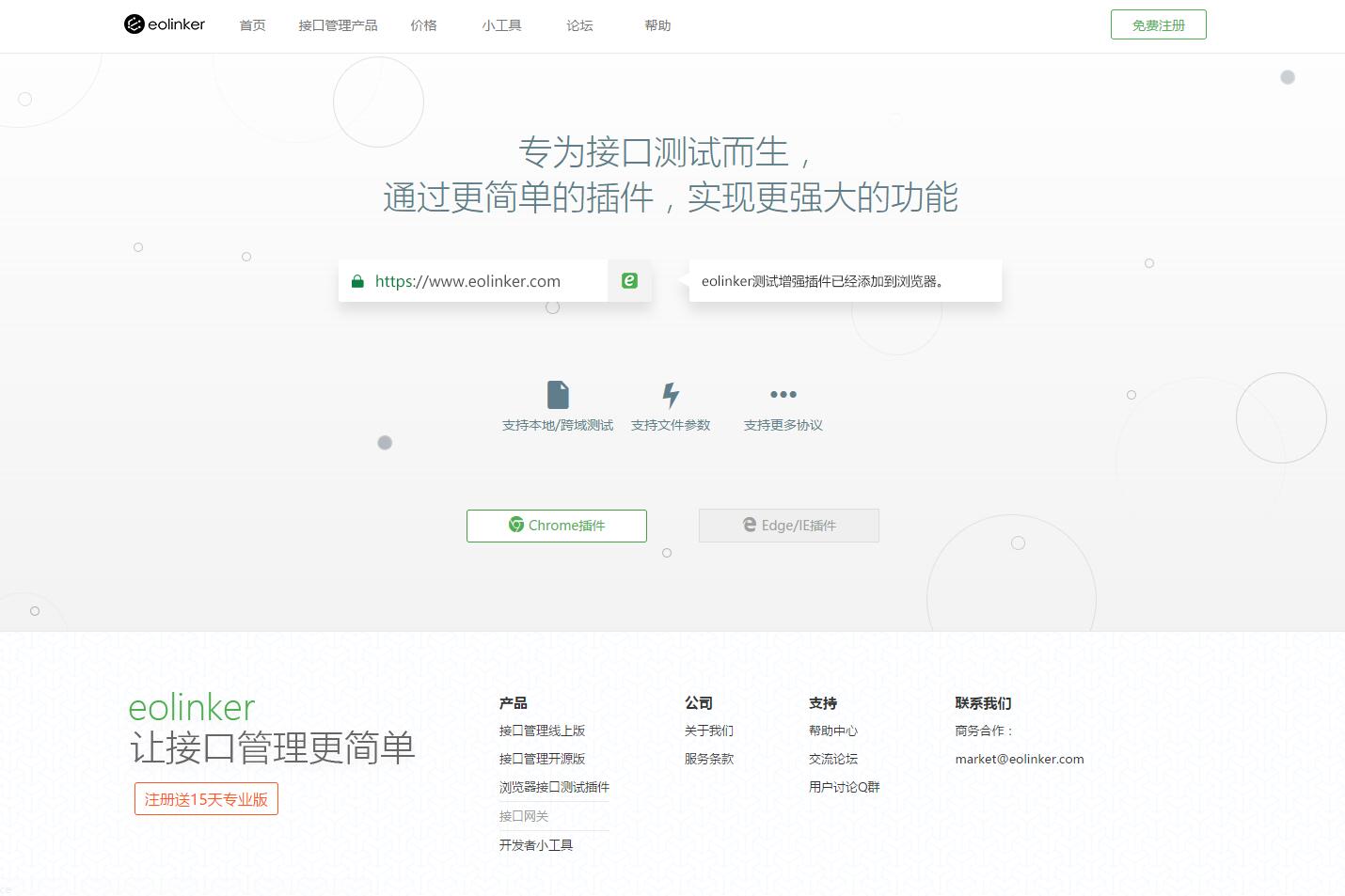Click the eolinker logo in header
The image size is (1345, 896).
(x=165, y=24)
